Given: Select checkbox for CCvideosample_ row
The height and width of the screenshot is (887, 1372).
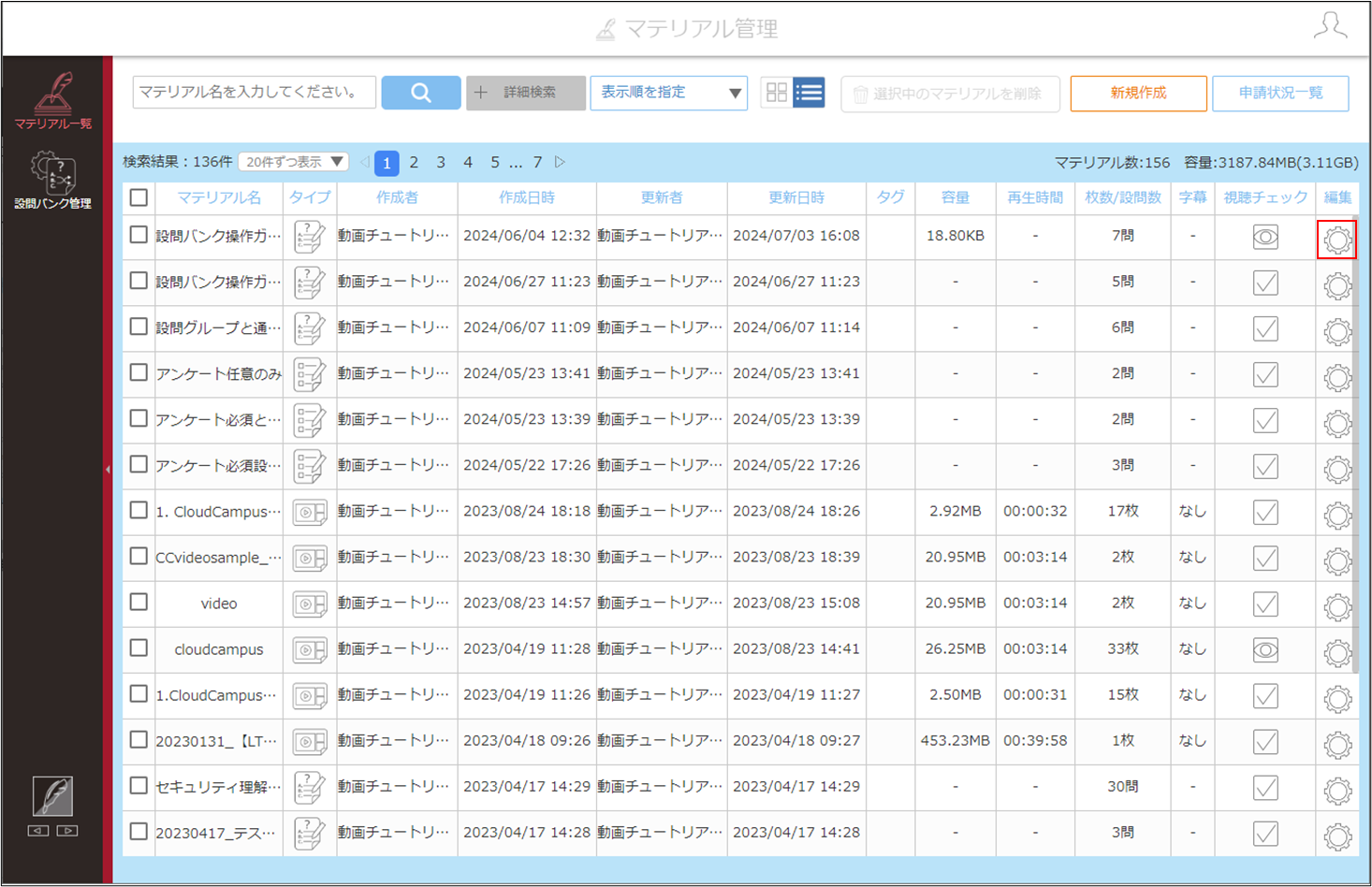Looking at the screenshot, I should (x=139, y=556).
